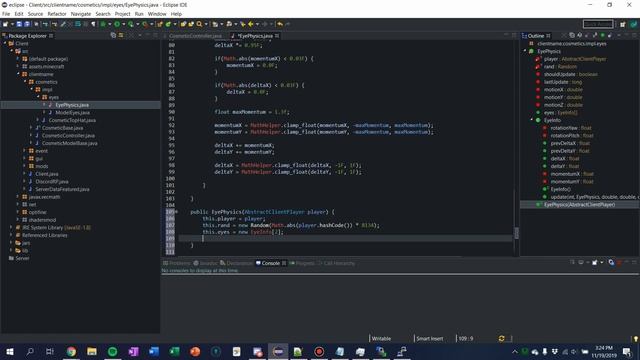Click the Open Perspective icon beside Quick Access
640x360 pixels.
tap(622, 24)
